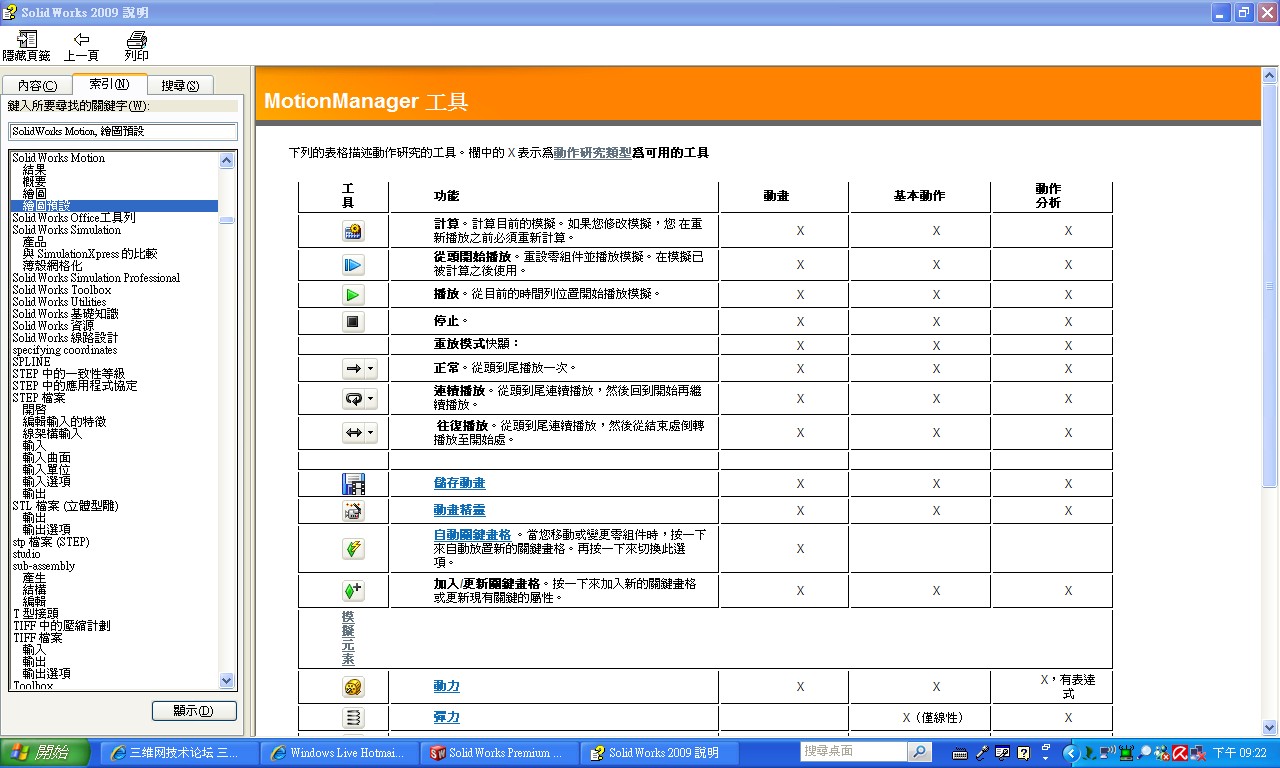Click the 加入/更新關鍵畫格 icon
The image size is (1280, 768).
pos(352,591)
